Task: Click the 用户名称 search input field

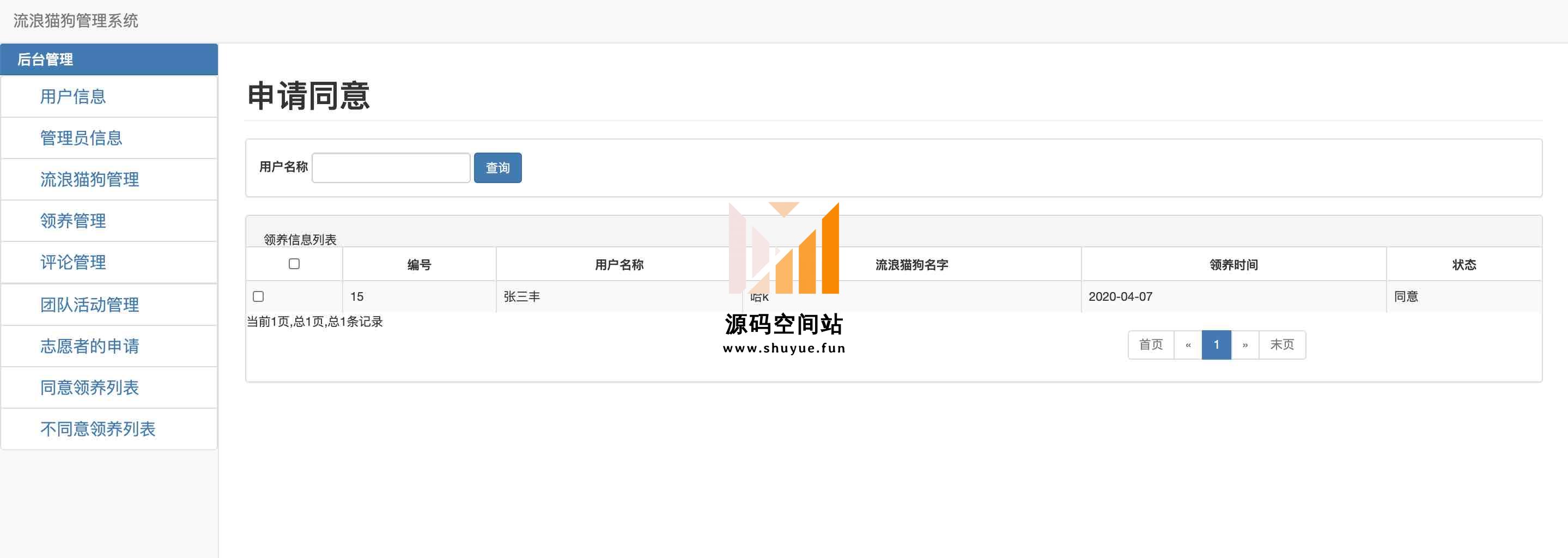Action: 391,168
